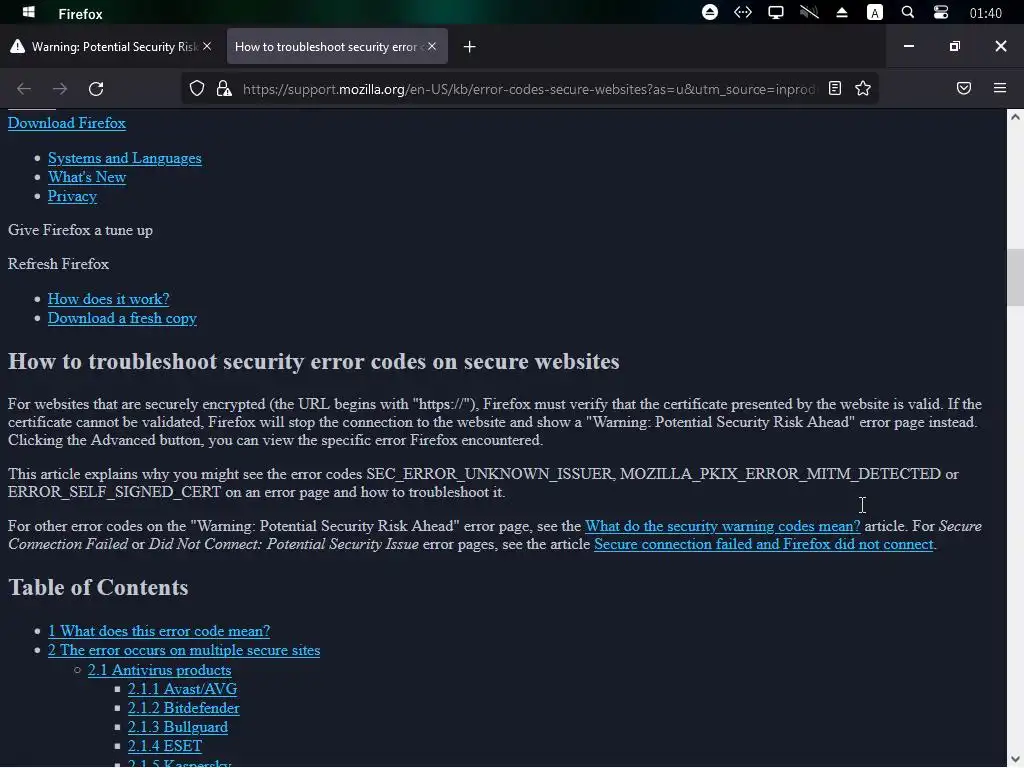Click the Windows start logo icon
The height and width of the screenshot is (768, 1024).
tap(29, 12)
